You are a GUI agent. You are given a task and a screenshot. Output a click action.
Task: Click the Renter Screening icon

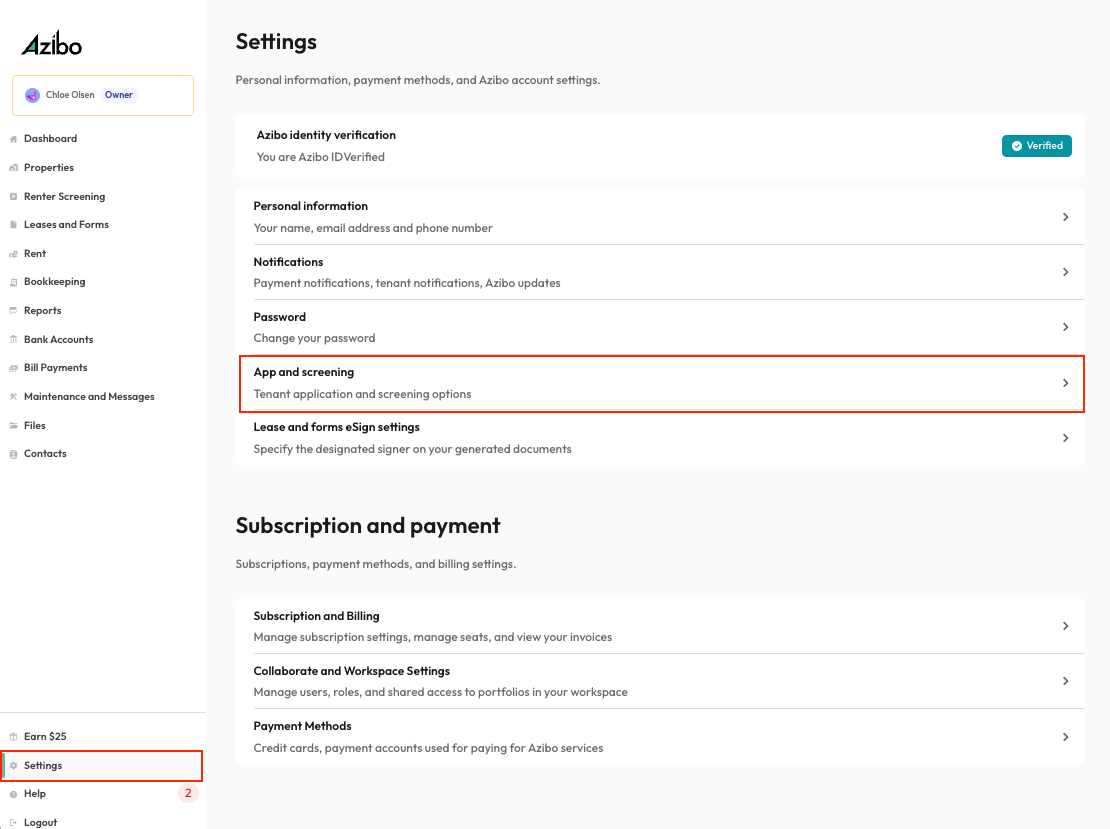[x=13, y=197]
